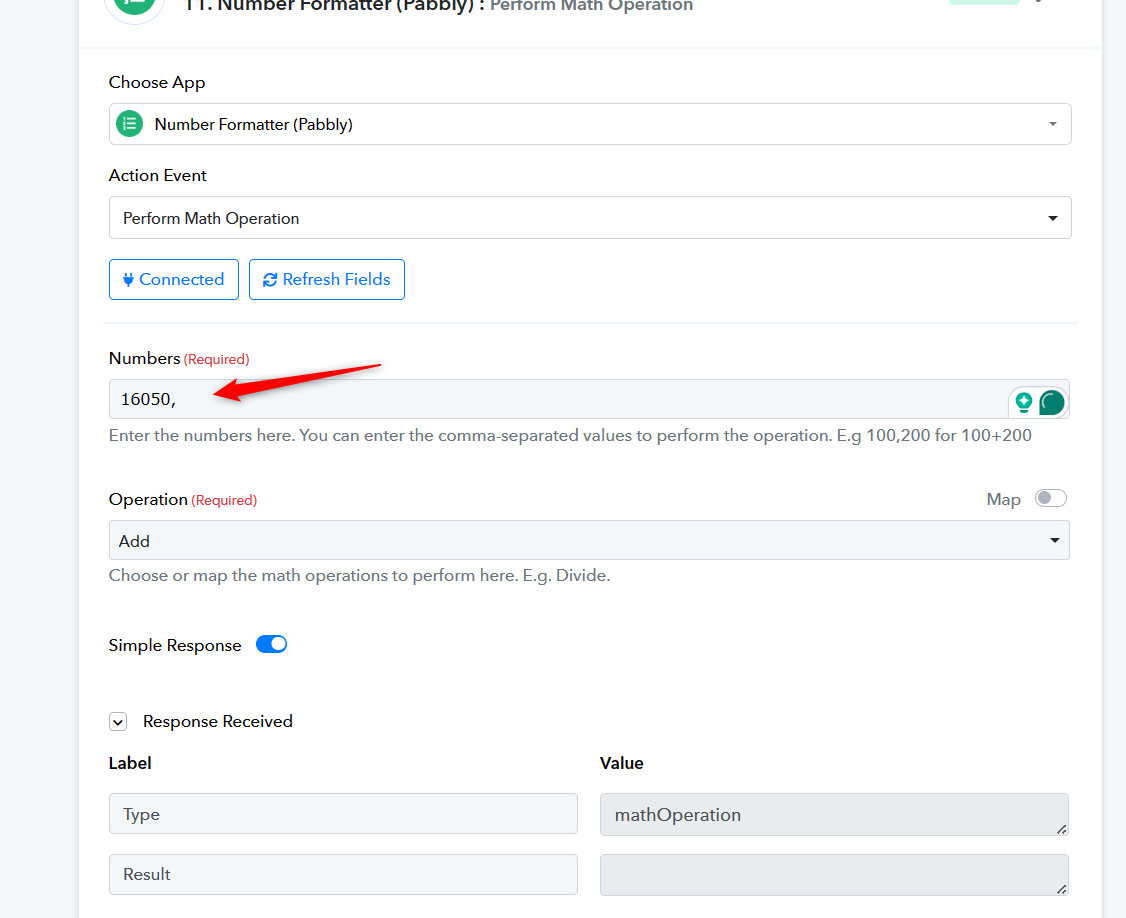Click the mathOperation value box

click(834, 815)
